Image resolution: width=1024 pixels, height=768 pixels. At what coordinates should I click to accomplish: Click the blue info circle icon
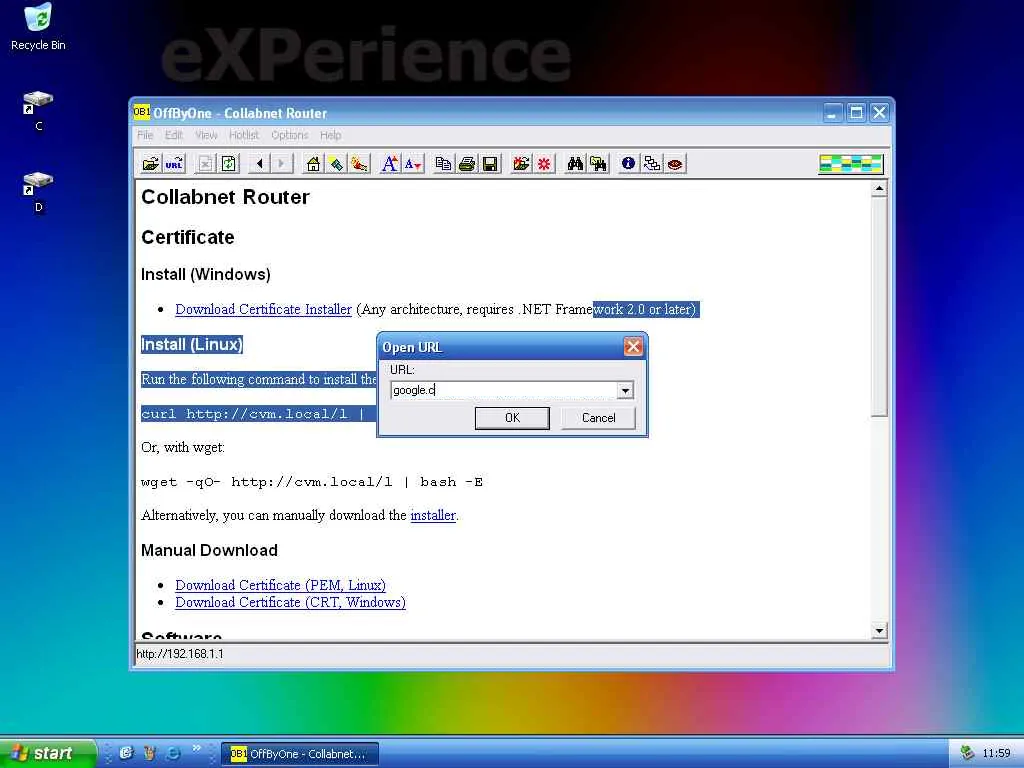coord(628,163)
